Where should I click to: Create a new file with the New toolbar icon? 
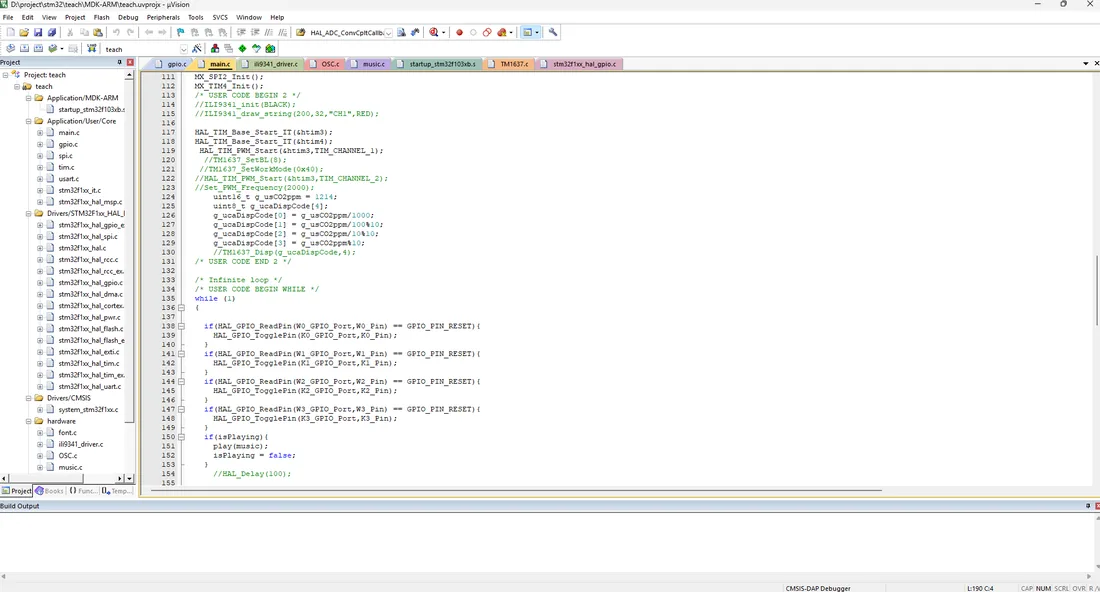(x=11, y=32)
